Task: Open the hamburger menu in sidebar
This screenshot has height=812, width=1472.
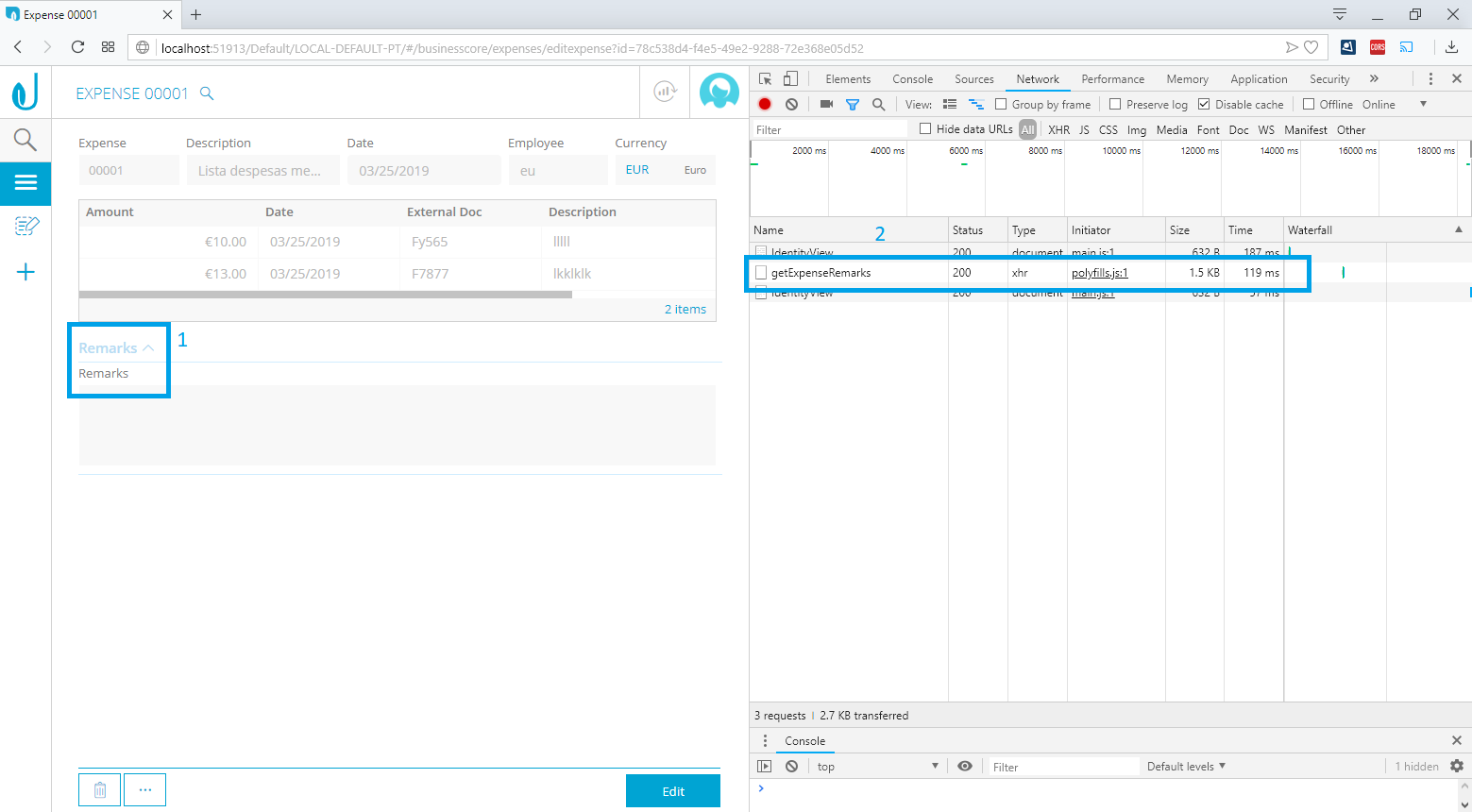Action: (x=25, y=182)
